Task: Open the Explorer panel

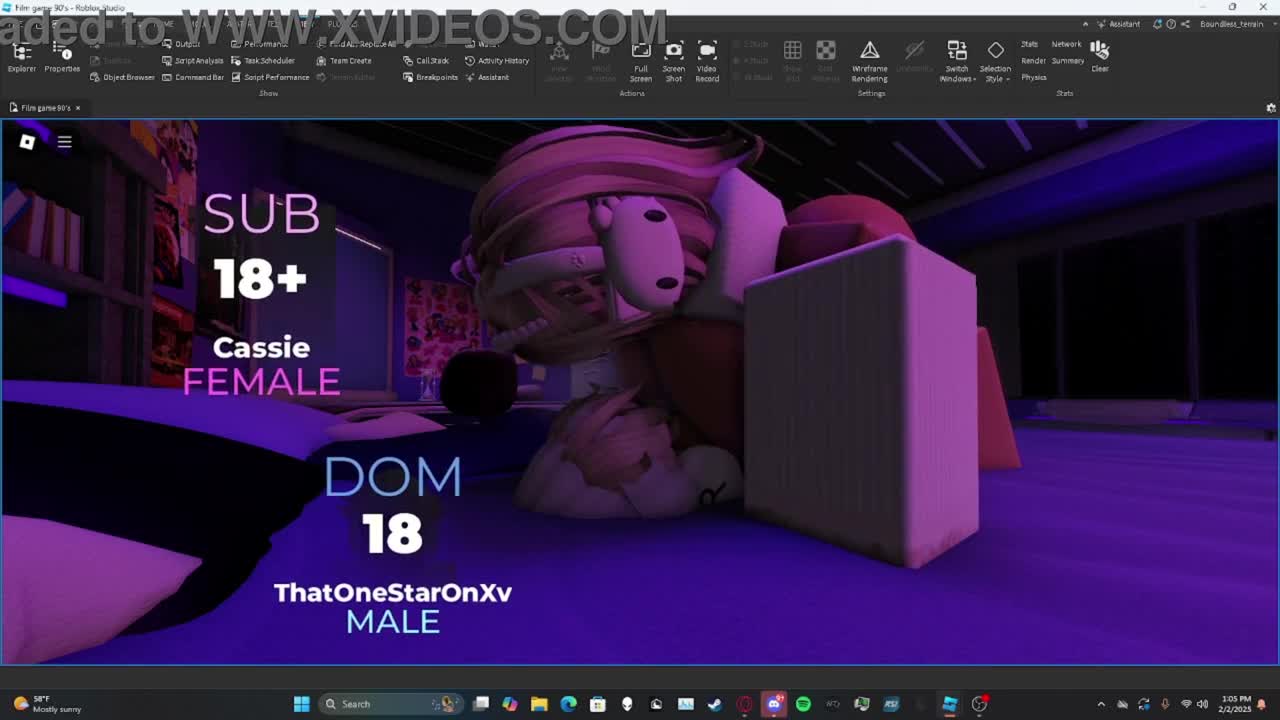Action: coord(21,58)
